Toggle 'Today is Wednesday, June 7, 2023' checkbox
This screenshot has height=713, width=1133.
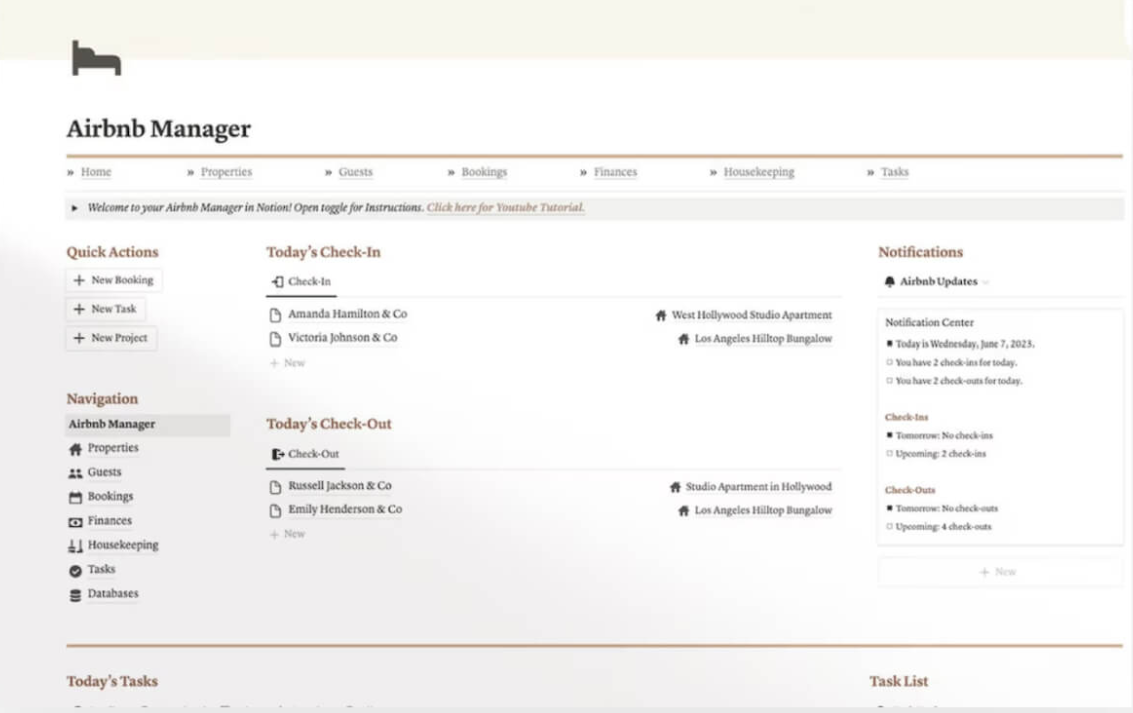(x=889, y=344)
